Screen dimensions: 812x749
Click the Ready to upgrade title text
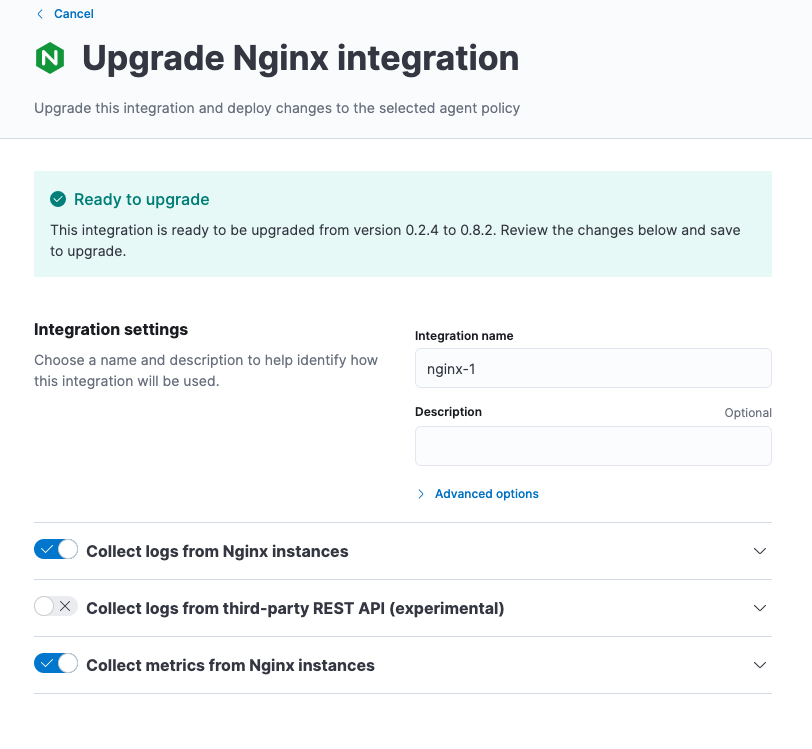click(x=141, y=199)
